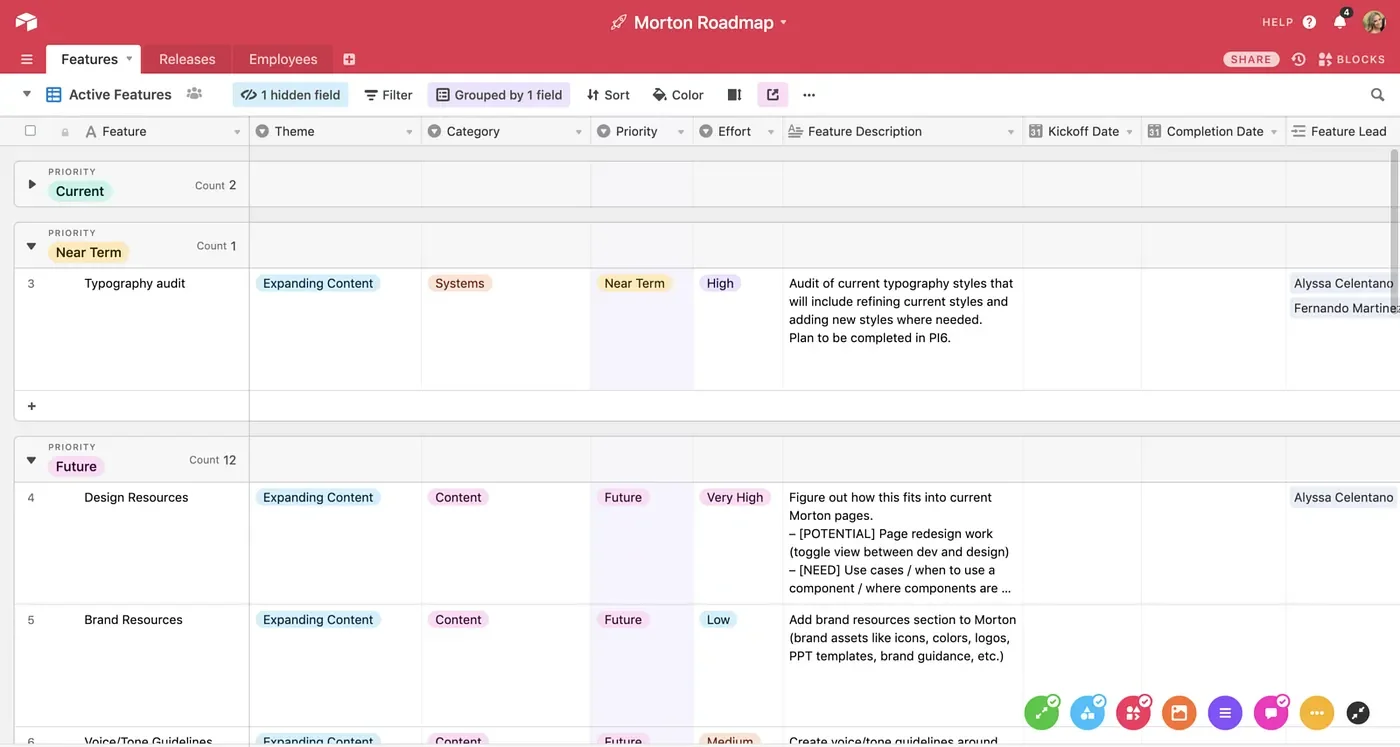This screenshot has height=747, width=1400.
Task: Click orange image gallery circle icon
Action: (1179, 713)
